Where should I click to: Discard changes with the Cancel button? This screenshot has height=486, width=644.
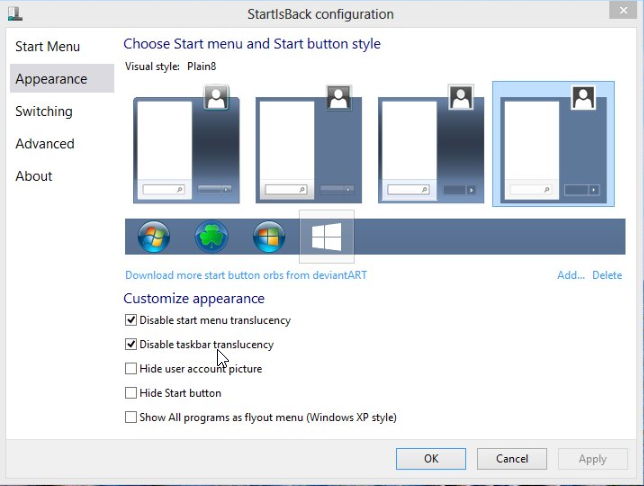(x=512, y=458)
